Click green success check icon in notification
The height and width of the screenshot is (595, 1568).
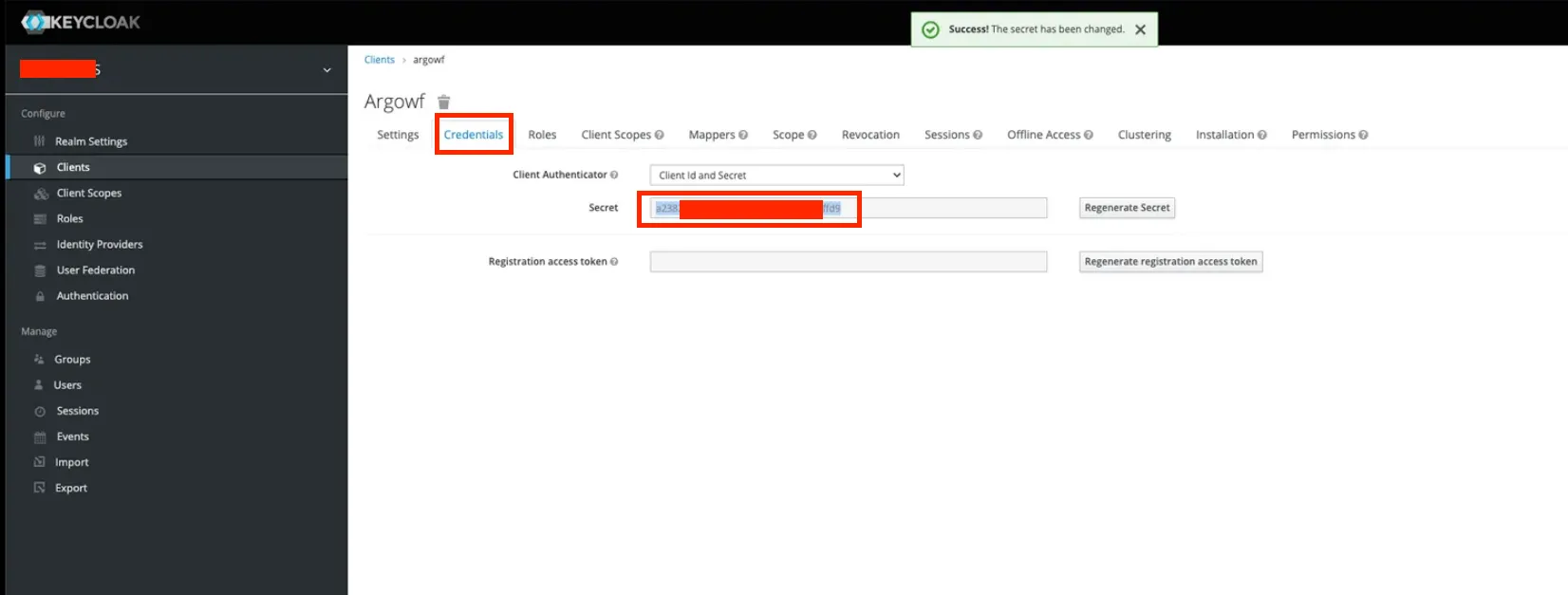tap(931, 29)
